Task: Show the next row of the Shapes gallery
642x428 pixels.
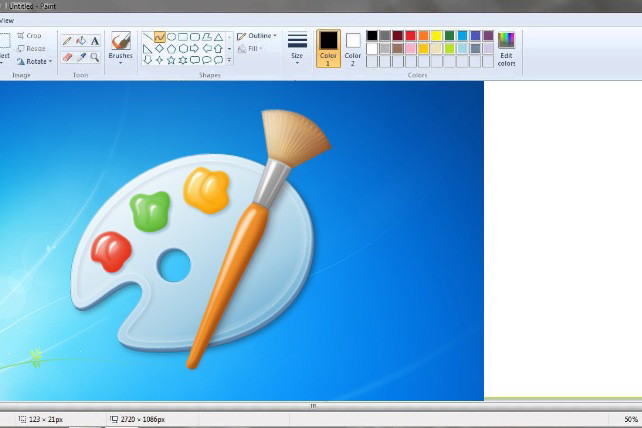Action: click(x=229, y=49)
